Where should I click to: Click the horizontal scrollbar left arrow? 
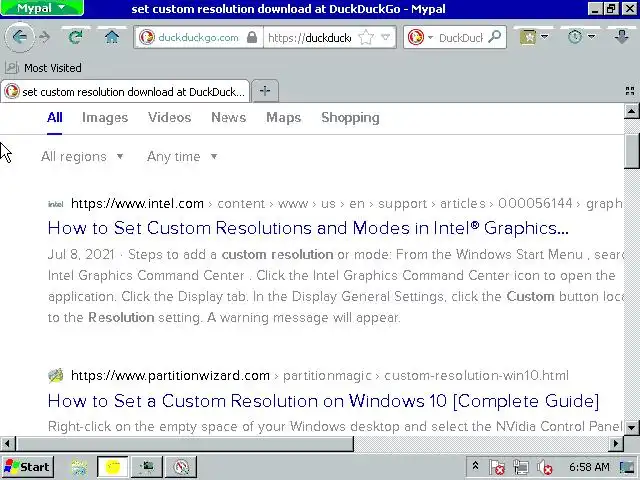pos(7,443)
